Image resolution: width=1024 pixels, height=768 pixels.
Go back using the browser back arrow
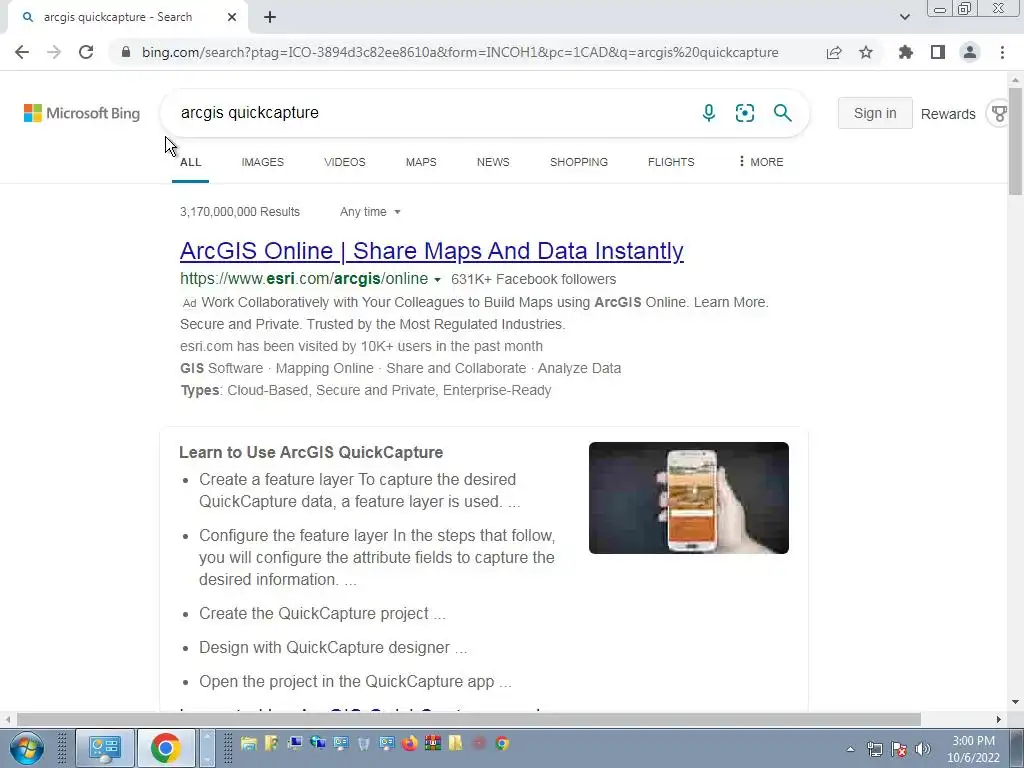point(22,52)
